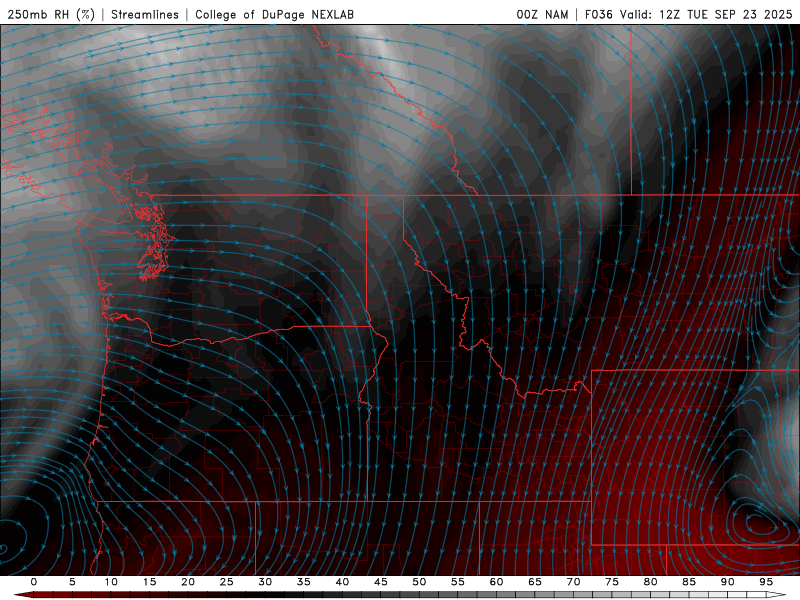Click the color bar label "0"
Screen dimensions: 800x600
34,582
